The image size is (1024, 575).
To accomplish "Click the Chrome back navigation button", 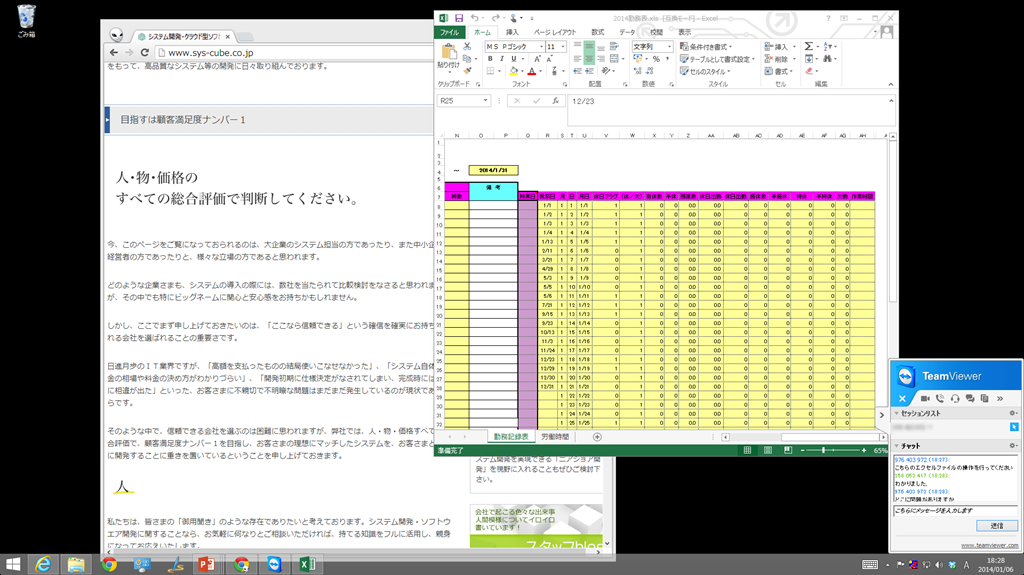I will pyautogui.click(x=114, y=52).
